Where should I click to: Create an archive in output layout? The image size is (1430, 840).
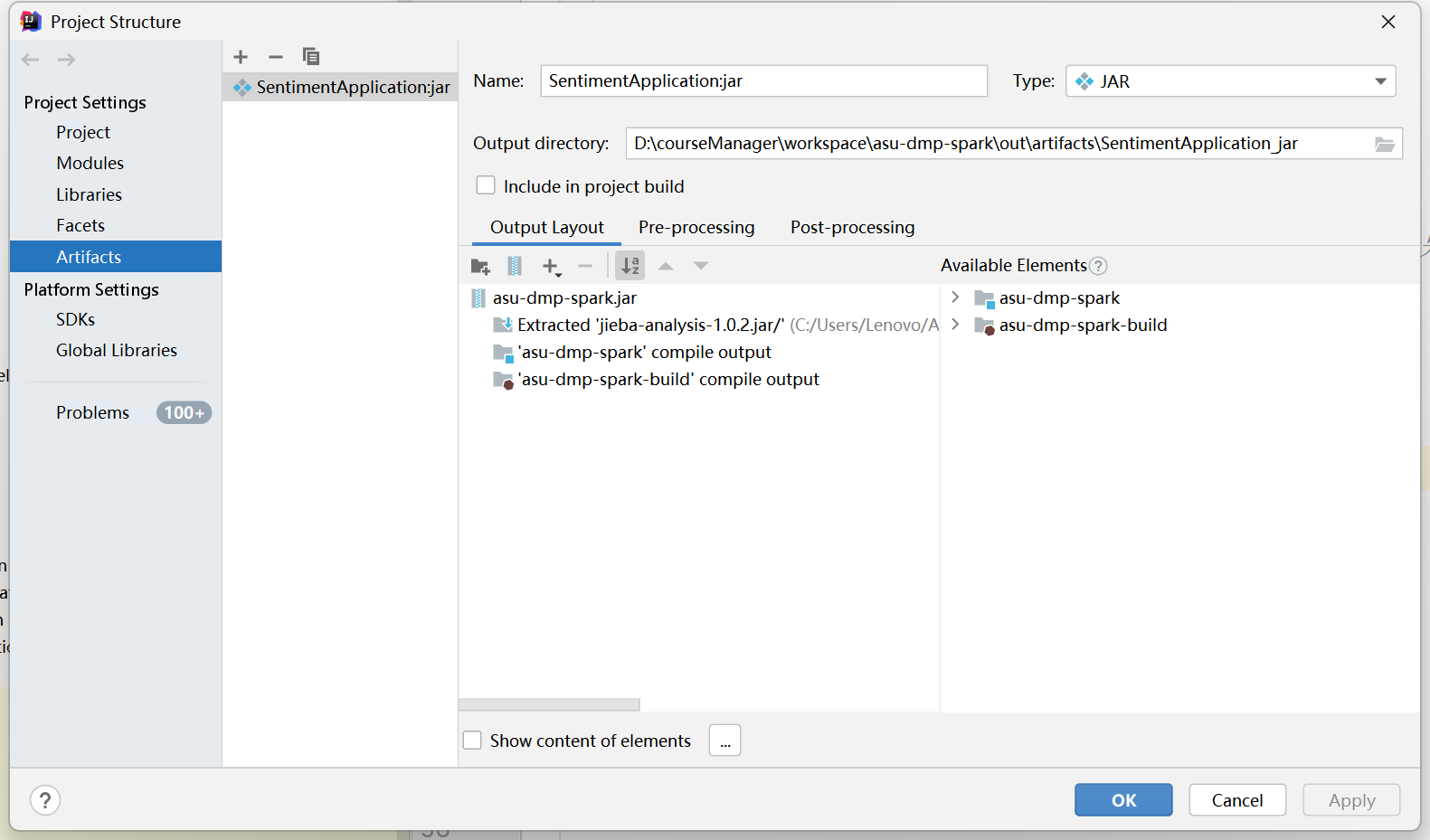[515, 266]
